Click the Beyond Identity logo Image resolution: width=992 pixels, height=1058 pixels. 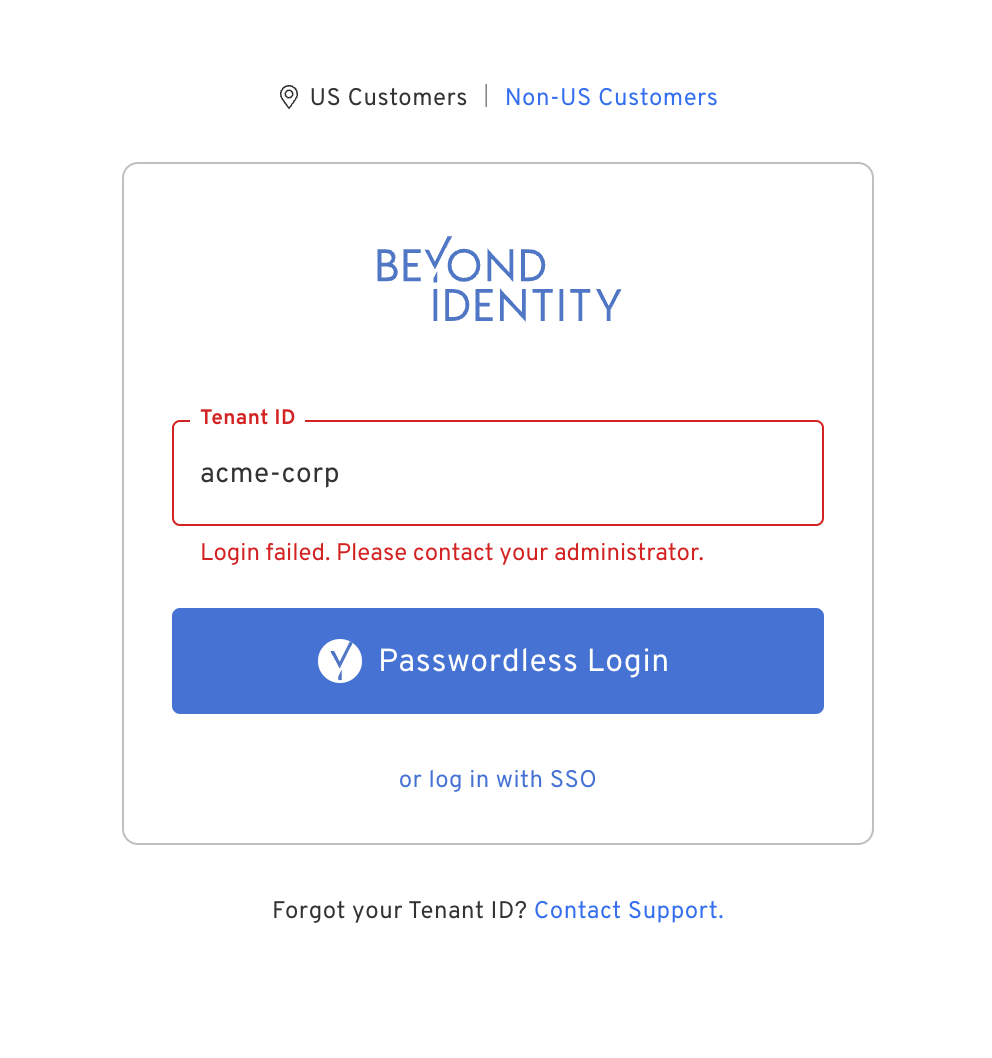(498, 284)
